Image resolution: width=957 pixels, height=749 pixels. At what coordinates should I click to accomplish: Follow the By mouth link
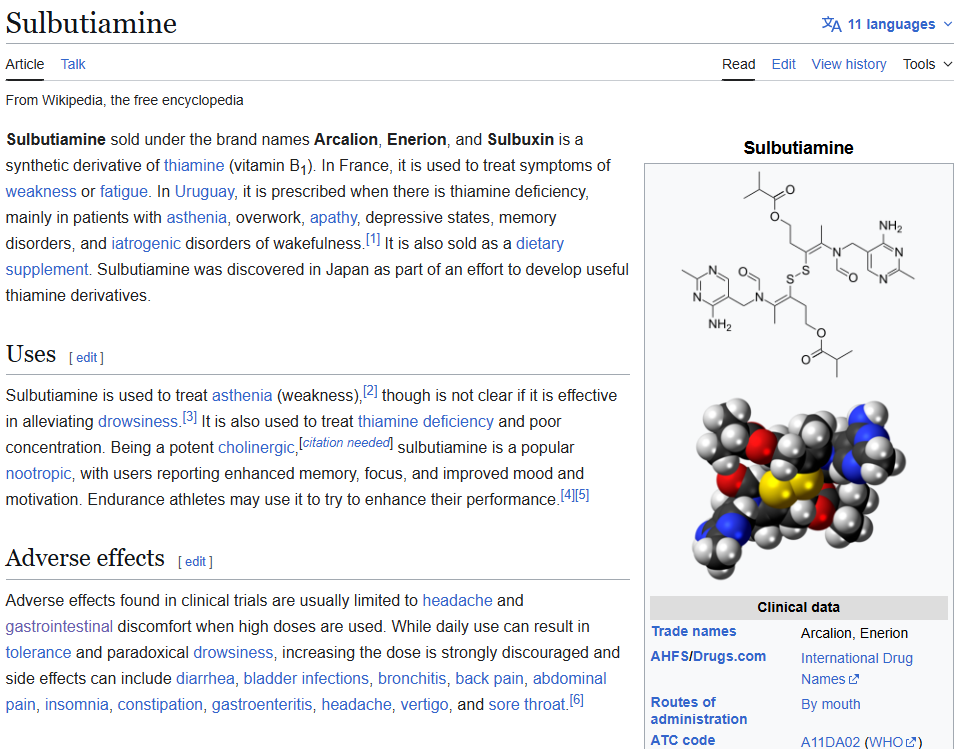tap(830, 704)
